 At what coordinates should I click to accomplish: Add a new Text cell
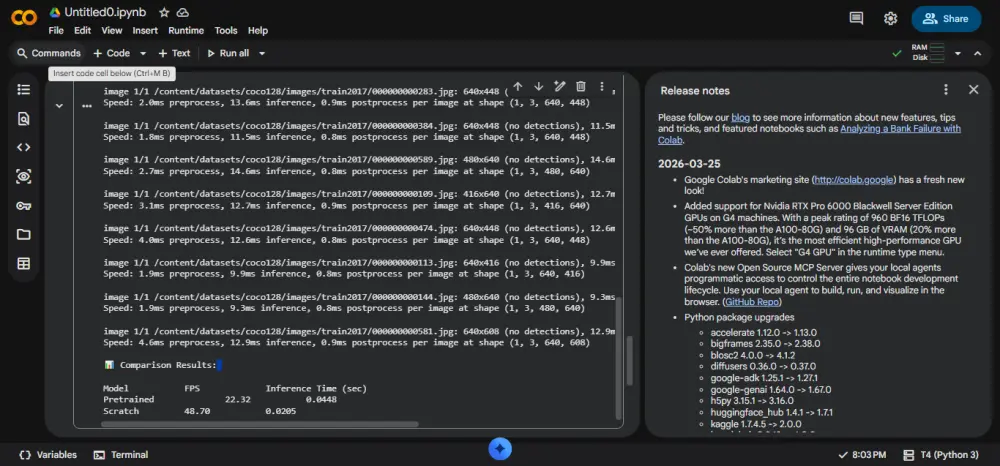[174, 54]
